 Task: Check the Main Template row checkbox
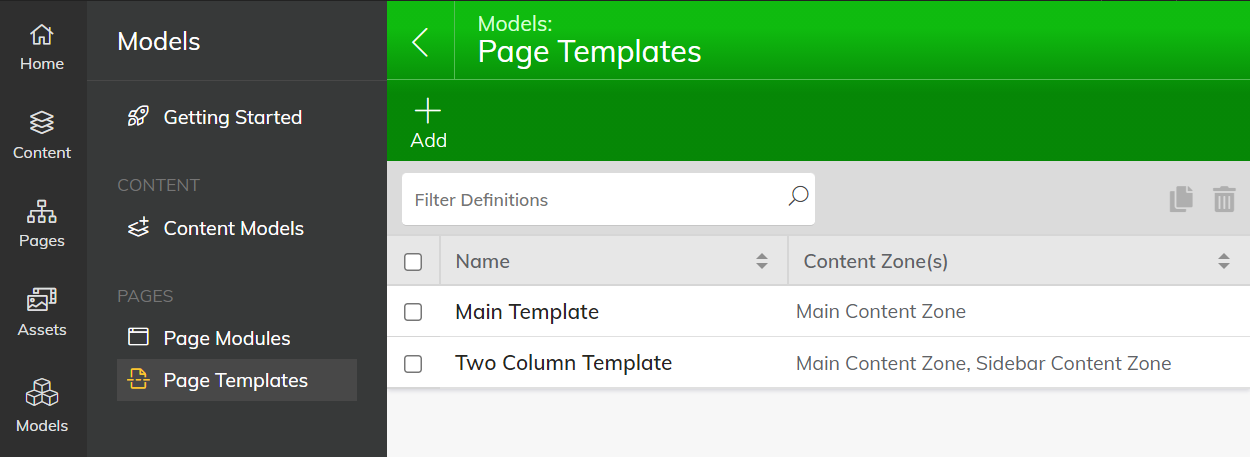point(413,312)
